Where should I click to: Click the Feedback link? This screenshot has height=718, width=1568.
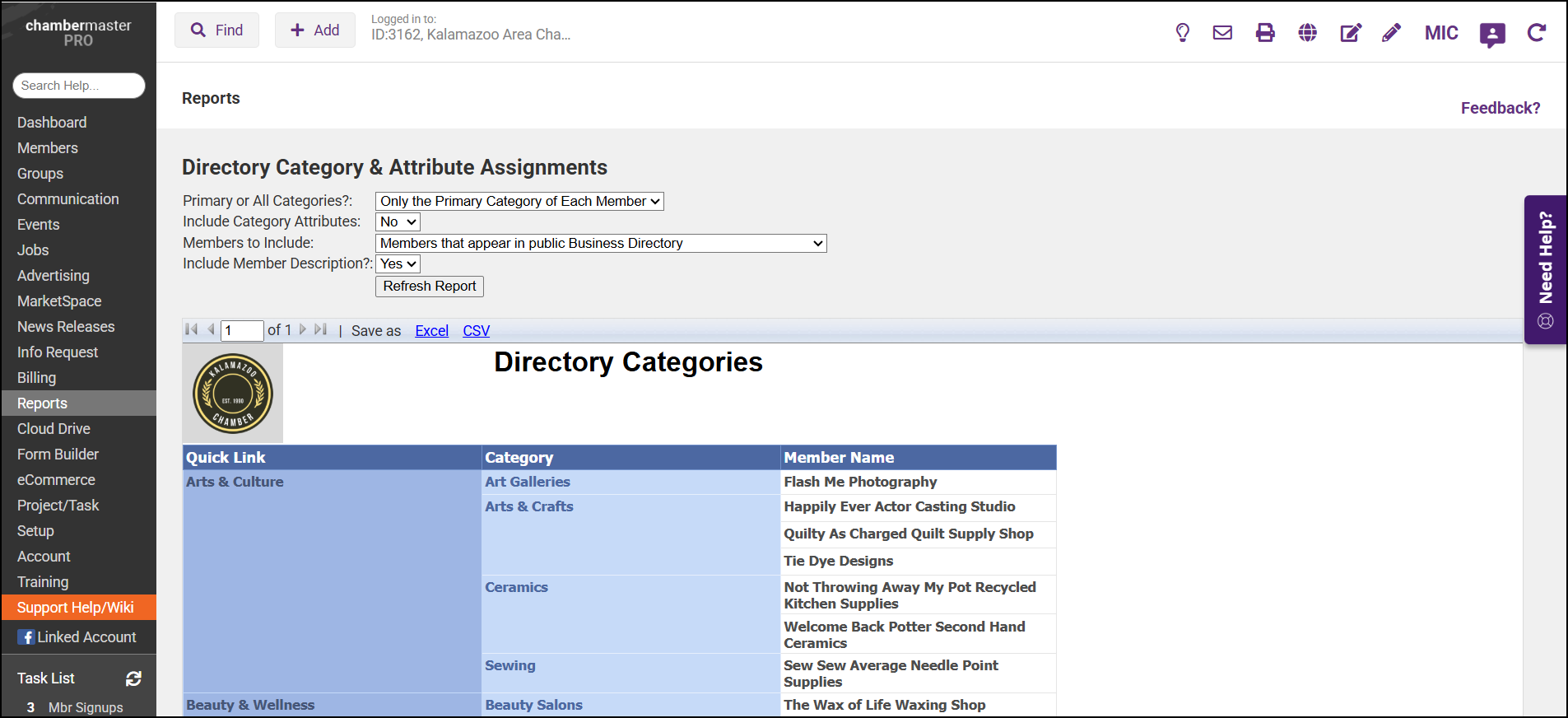(x=1500, y=108)
